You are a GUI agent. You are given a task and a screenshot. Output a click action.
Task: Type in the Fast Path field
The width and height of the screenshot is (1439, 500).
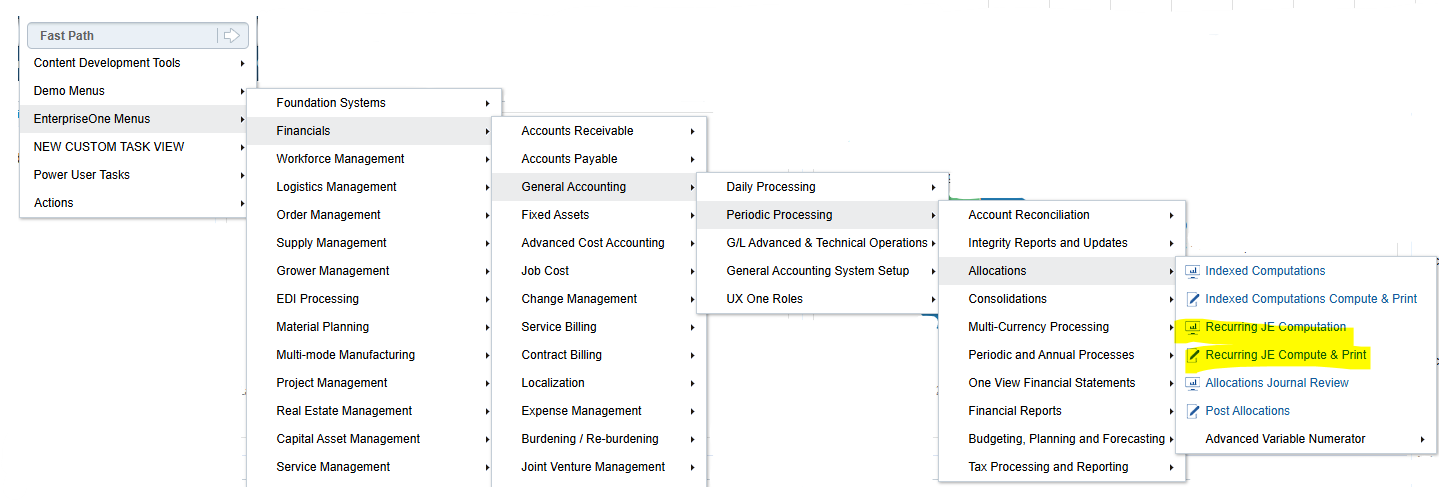coord(123,36)
